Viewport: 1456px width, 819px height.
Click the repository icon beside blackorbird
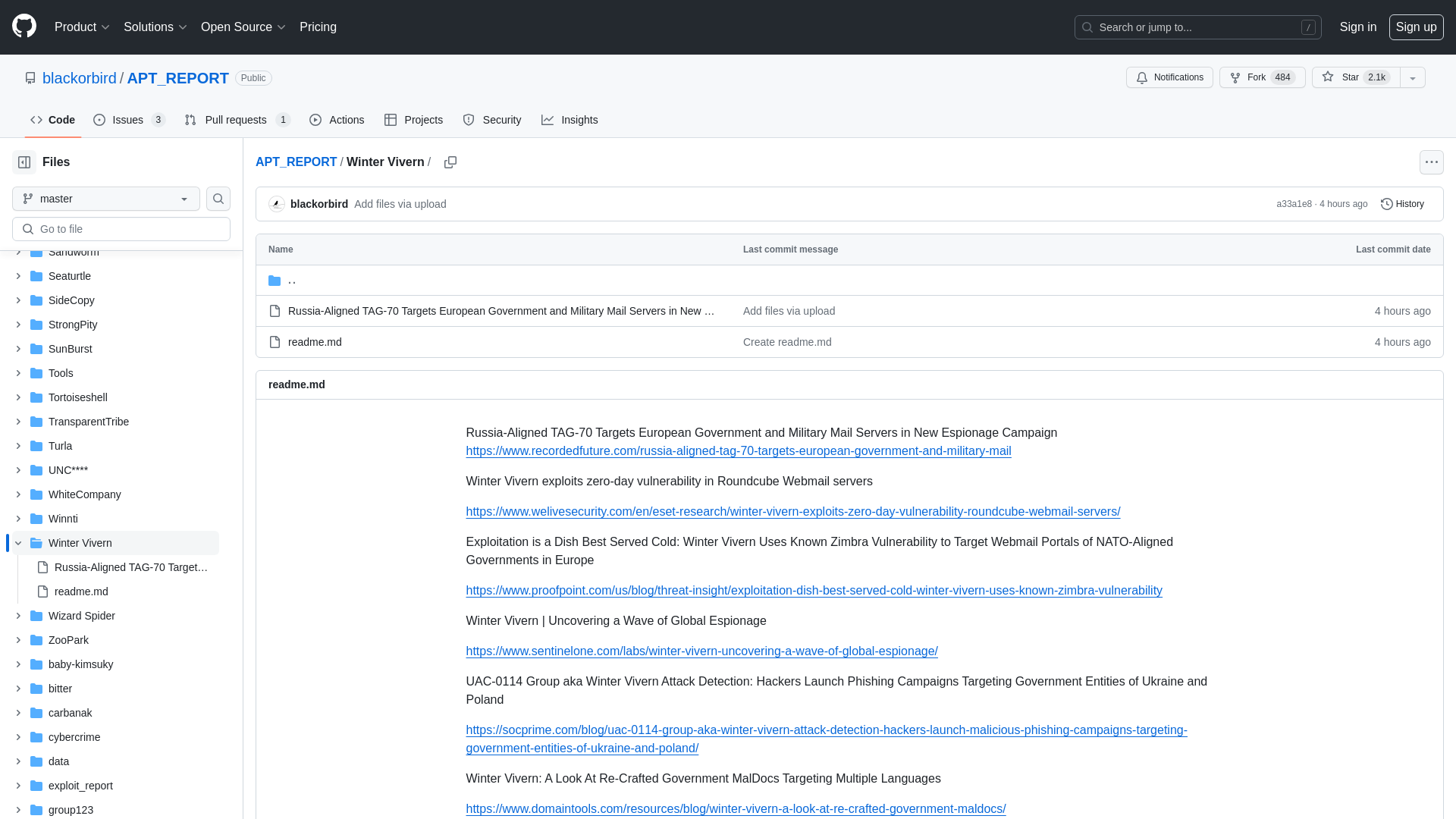tap(30, 78)
